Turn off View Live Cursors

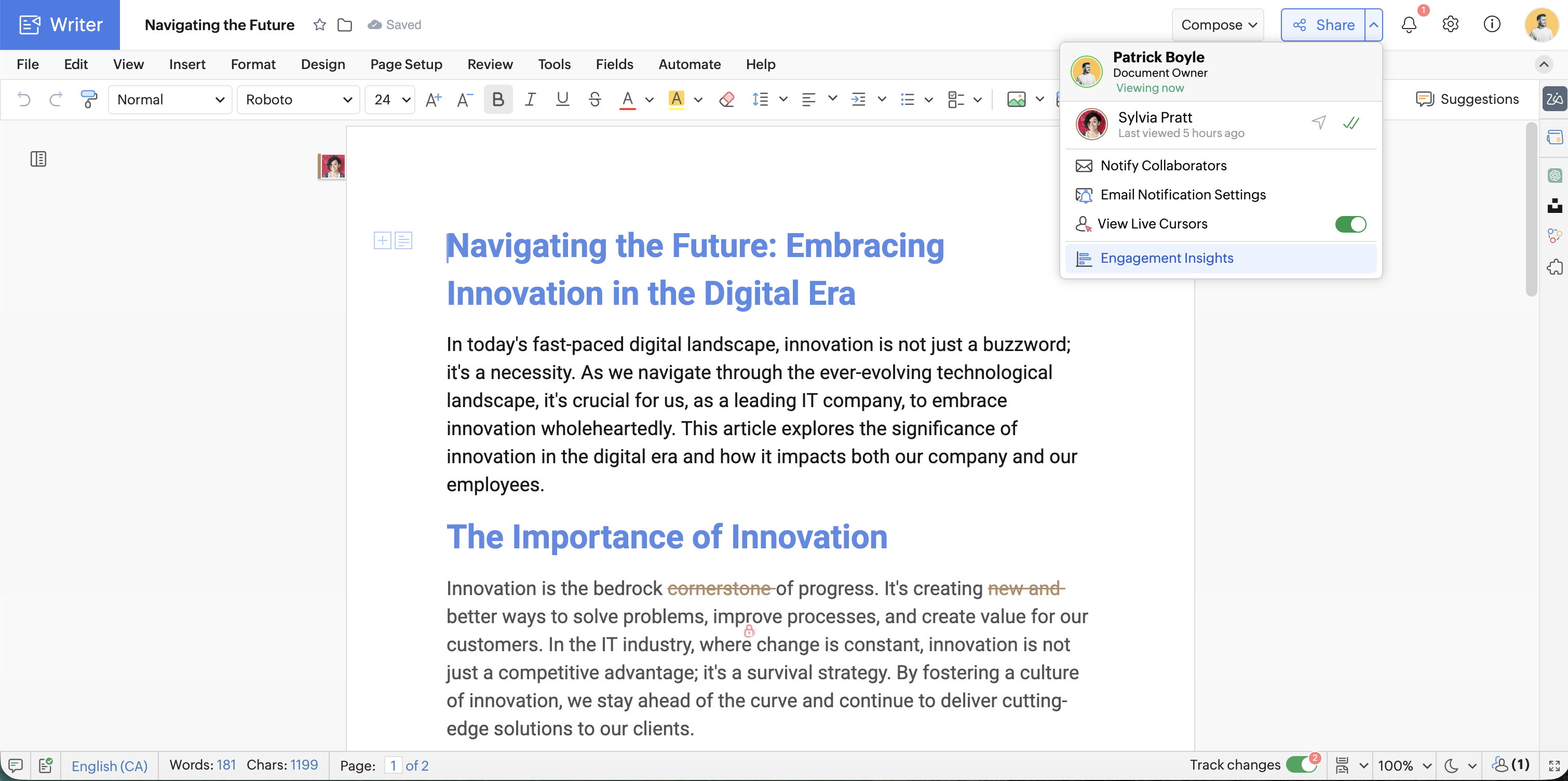1350,224
